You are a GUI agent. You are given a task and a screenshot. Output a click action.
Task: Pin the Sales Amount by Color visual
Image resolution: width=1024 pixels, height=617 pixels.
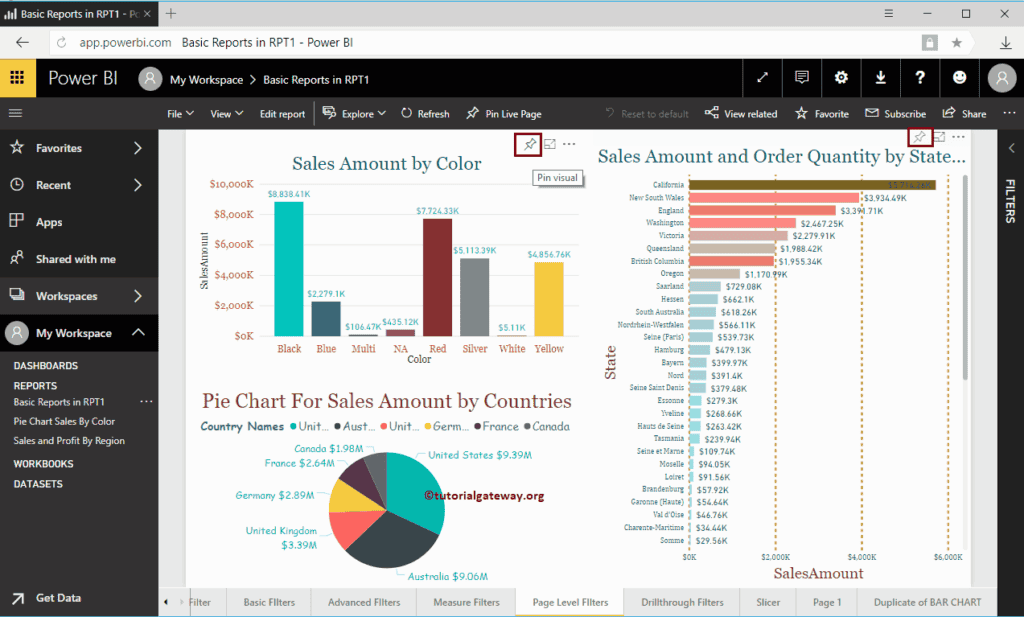(x=528, y=144)
